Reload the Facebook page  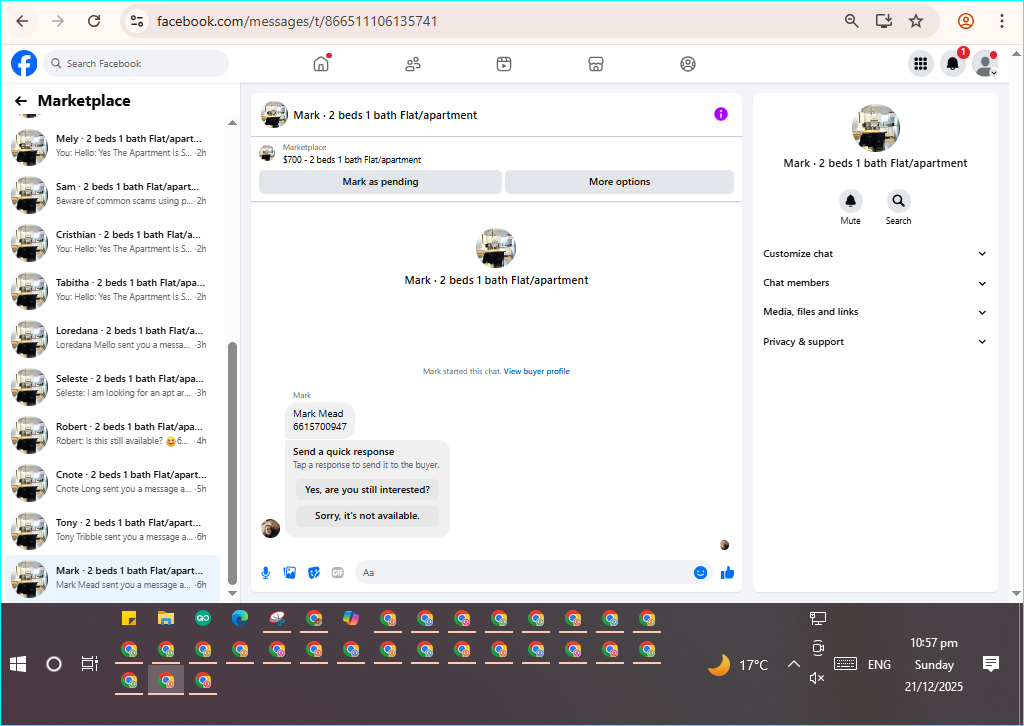point(94,21)
